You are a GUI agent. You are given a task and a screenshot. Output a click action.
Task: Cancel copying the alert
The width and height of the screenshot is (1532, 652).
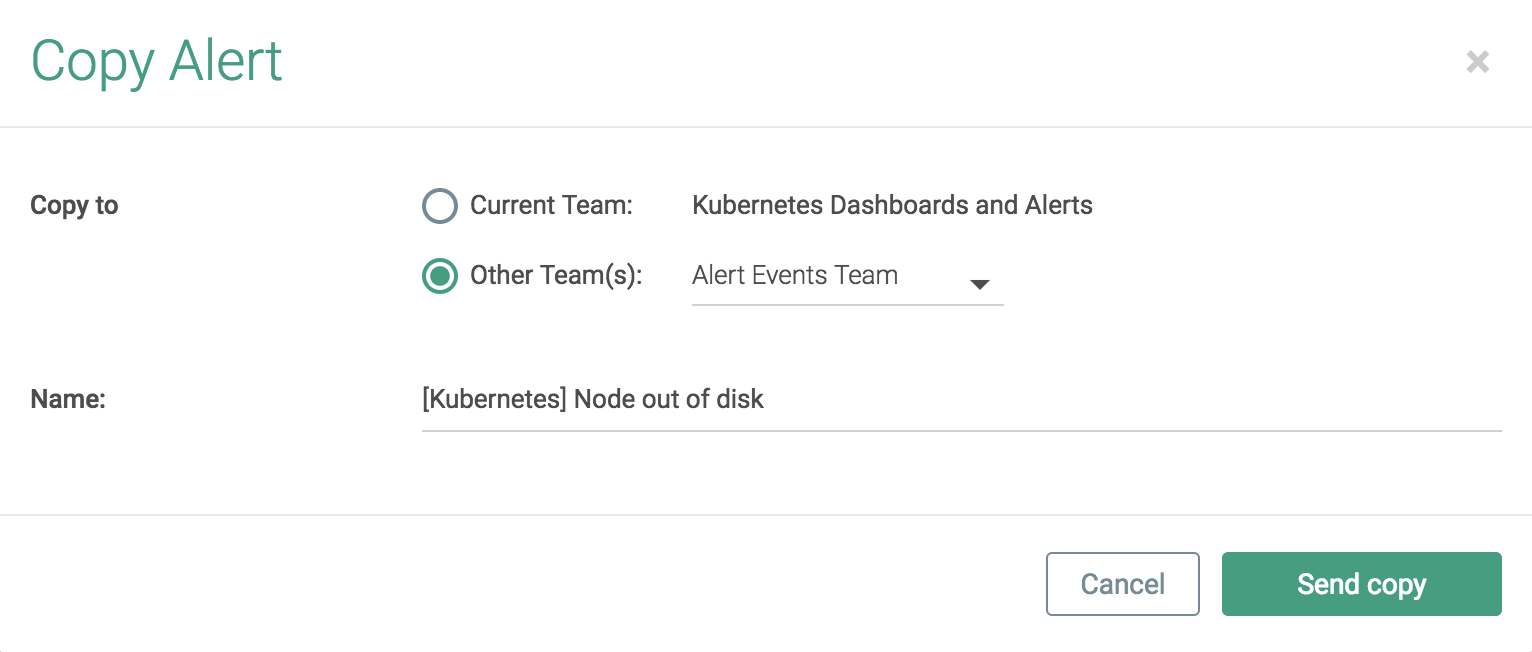tap(1122, 584)
